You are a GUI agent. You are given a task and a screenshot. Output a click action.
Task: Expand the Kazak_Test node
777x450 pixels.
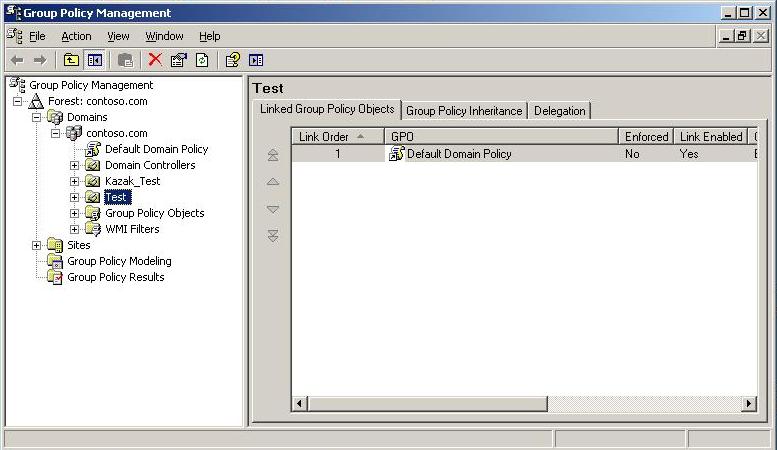point(74,181)
